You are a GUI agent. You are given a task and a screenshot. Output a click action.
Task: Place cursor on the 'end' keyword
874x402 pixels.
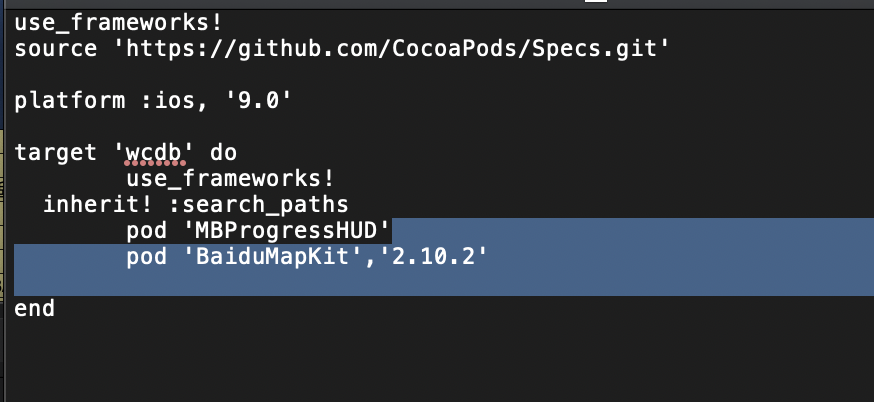coord(35,308)
